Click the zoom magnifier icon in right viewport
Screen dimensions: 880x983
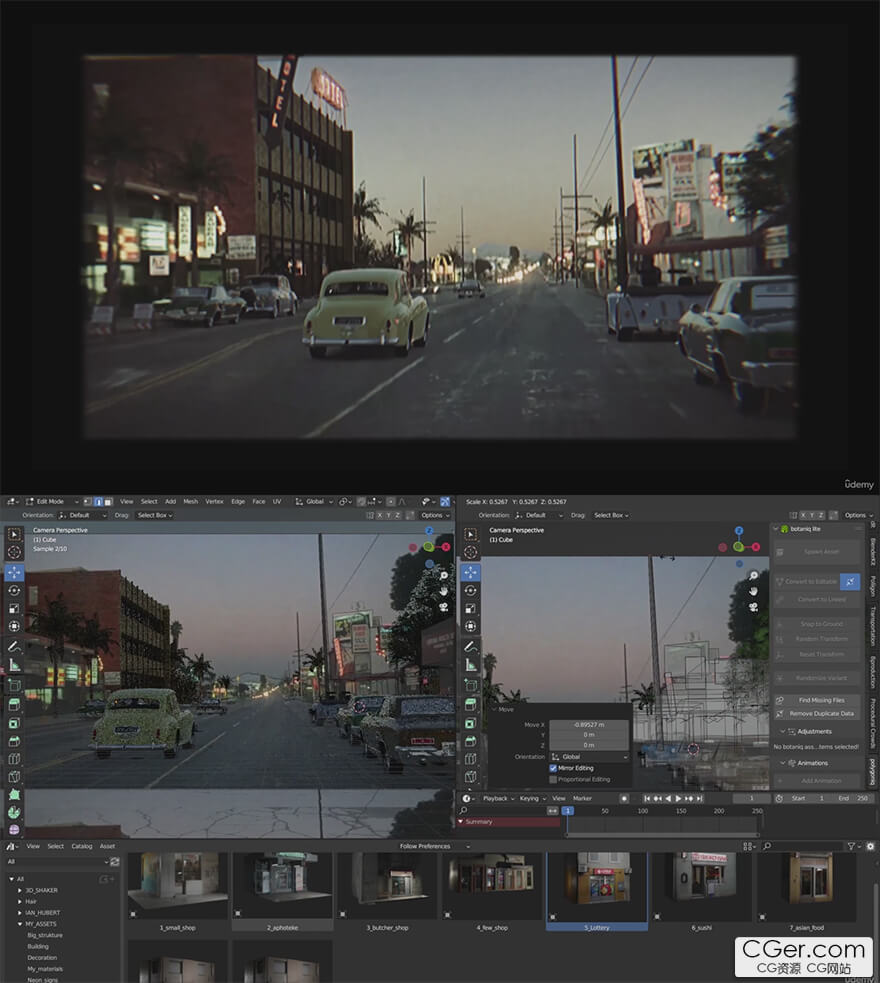click(x=753, y=575)
